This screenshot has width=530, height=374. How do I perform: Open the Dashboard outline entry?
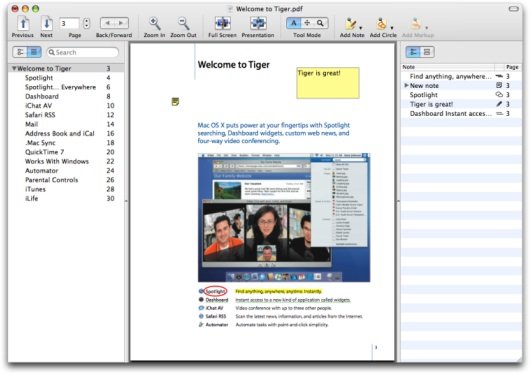pyautogui.click(x=42, y=96)
